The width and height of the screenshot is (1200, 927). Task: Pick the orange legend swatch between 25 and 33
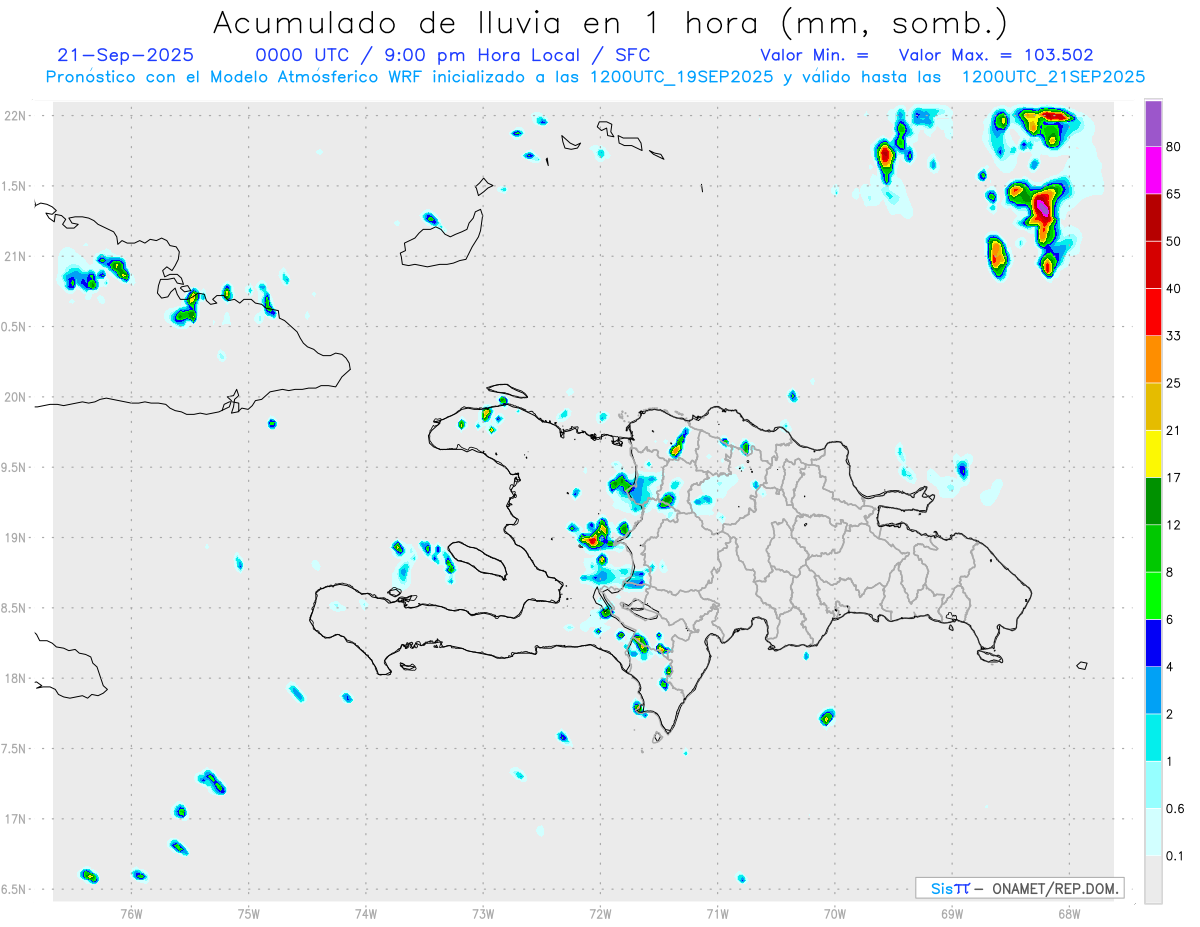(x=1153, y=359)
